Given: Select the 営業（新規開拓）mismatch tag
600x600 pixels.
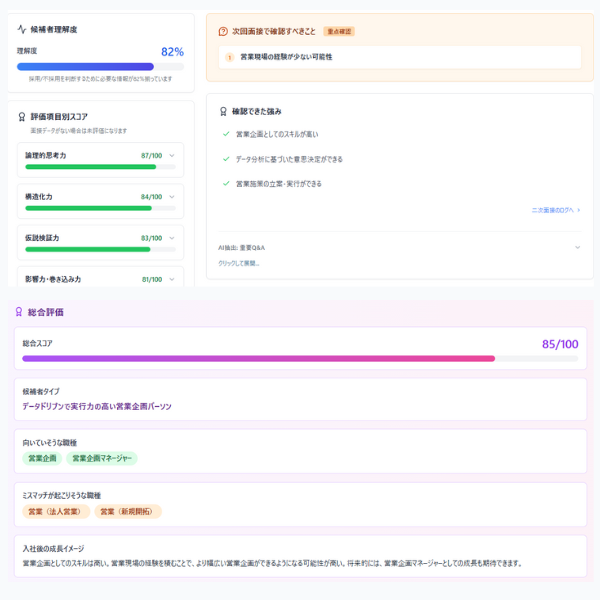Looking at the screenshot, I should pos(128,512).
